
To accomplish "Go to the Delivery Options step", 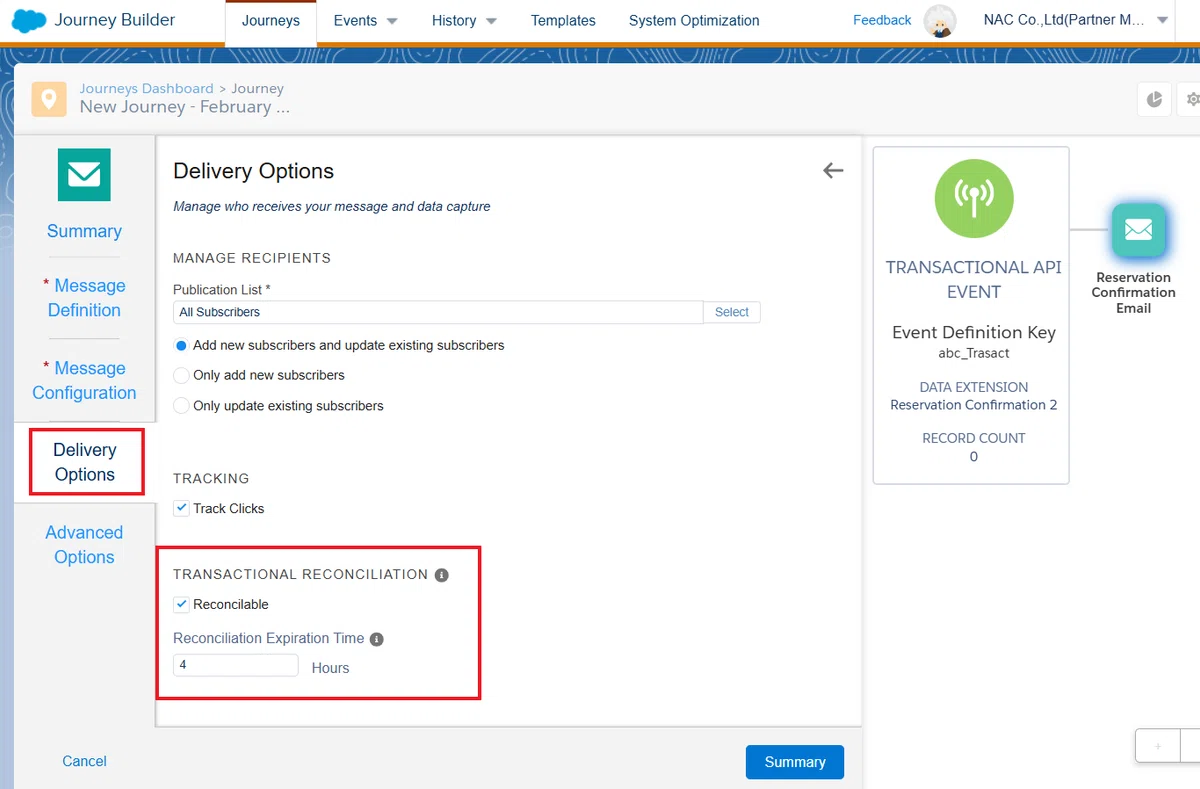I will tap(85, 462).
